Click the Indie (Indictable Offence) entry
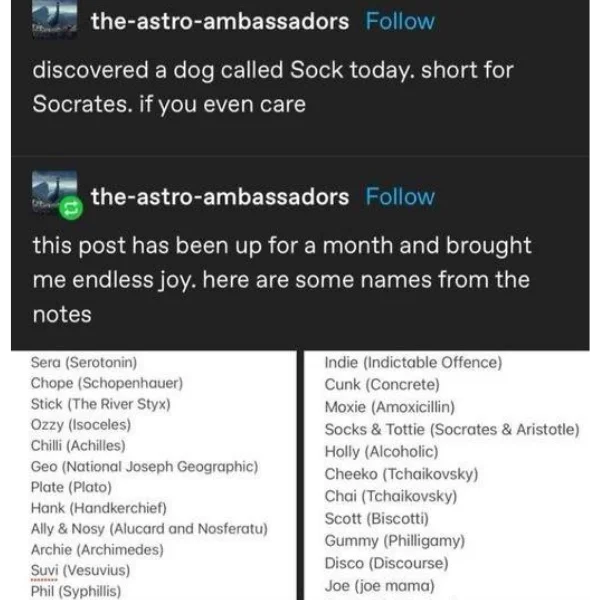Image resolution: width=600 pixels, height=600 pixels. (413, 362)
